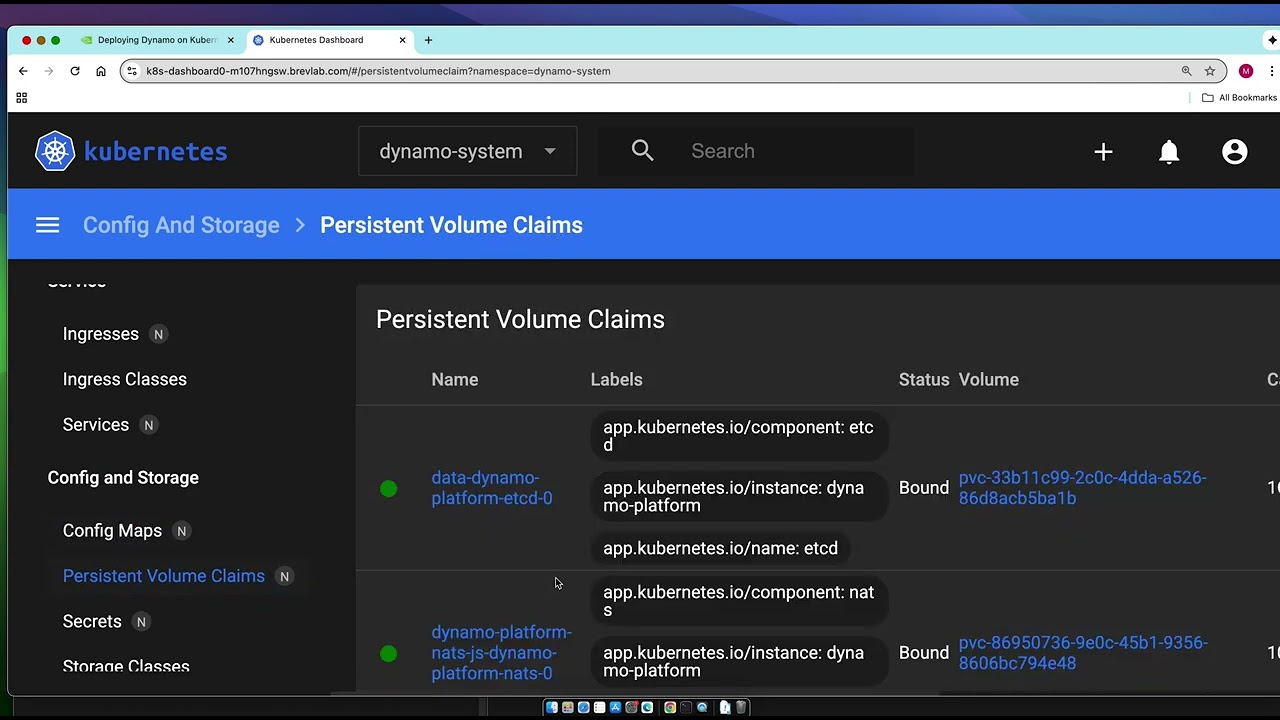Close the Deploying Dynamo tab
This screenshot has height=720, width=1280.
(231, 40)
